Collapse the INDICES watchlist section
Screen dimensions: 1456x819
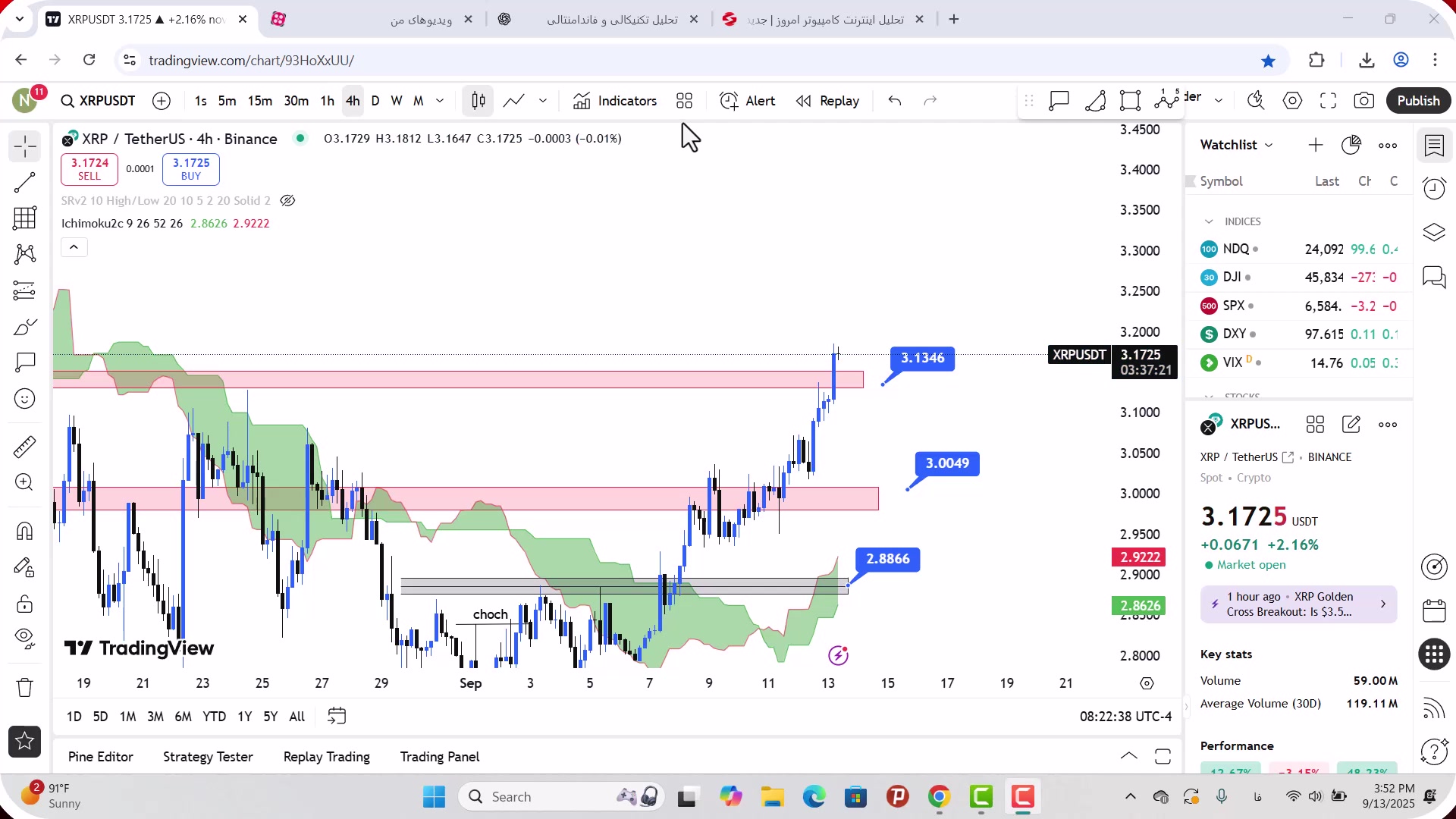1209,221
